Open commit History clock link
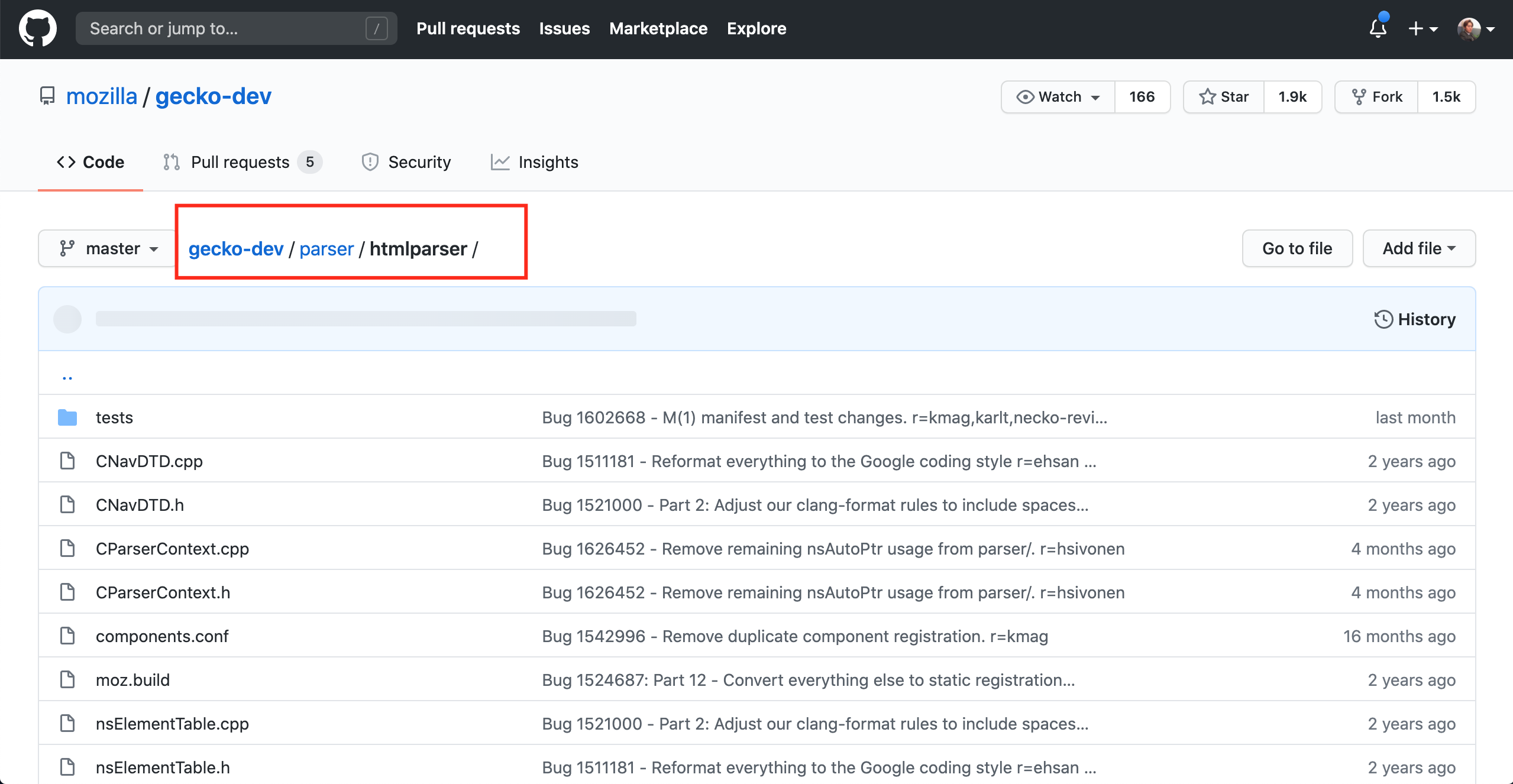This screenshot has height=784, width=1513. [x=1414, y=319]
